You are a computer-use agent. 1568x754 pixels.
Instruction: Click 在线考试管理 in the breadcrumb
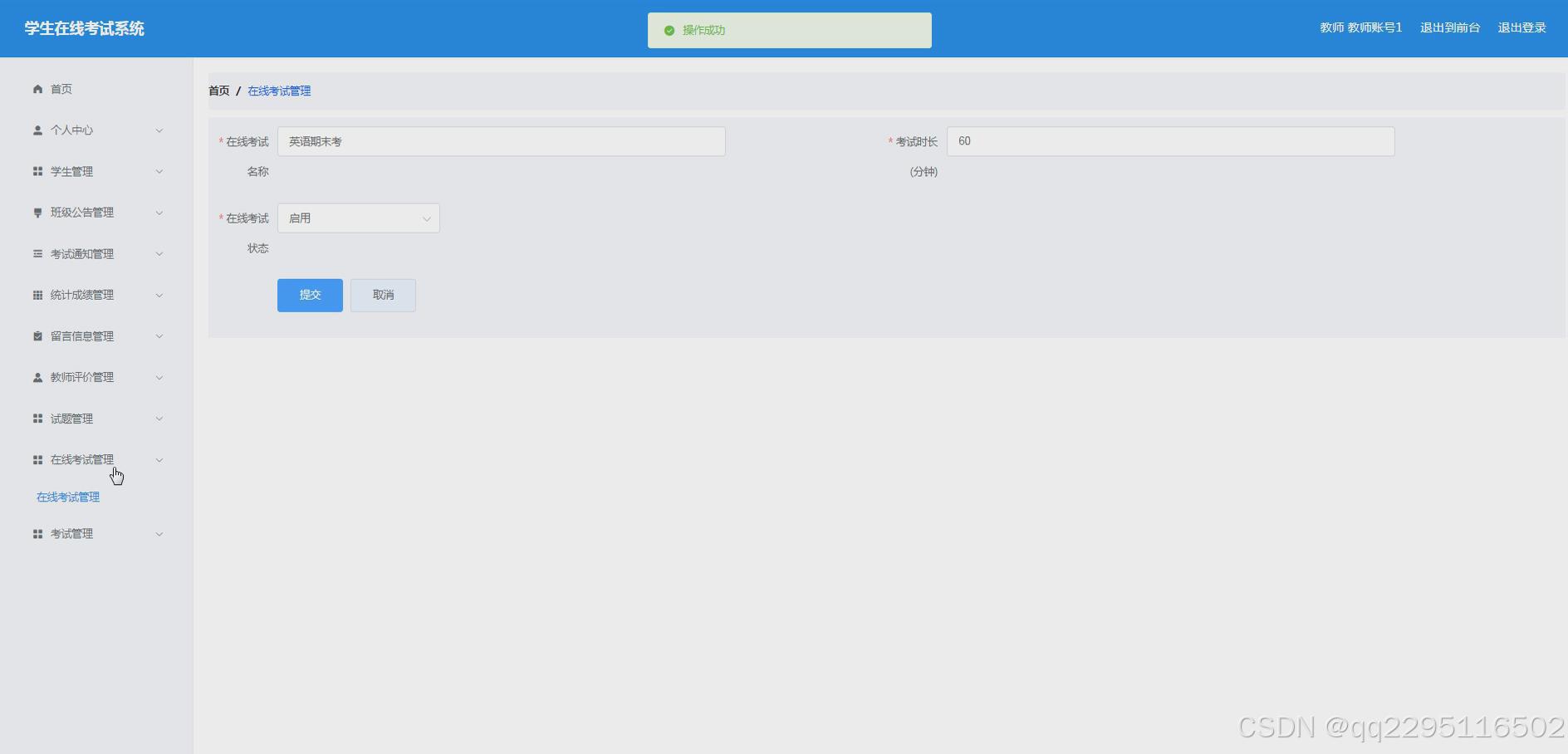pos(279,91)
